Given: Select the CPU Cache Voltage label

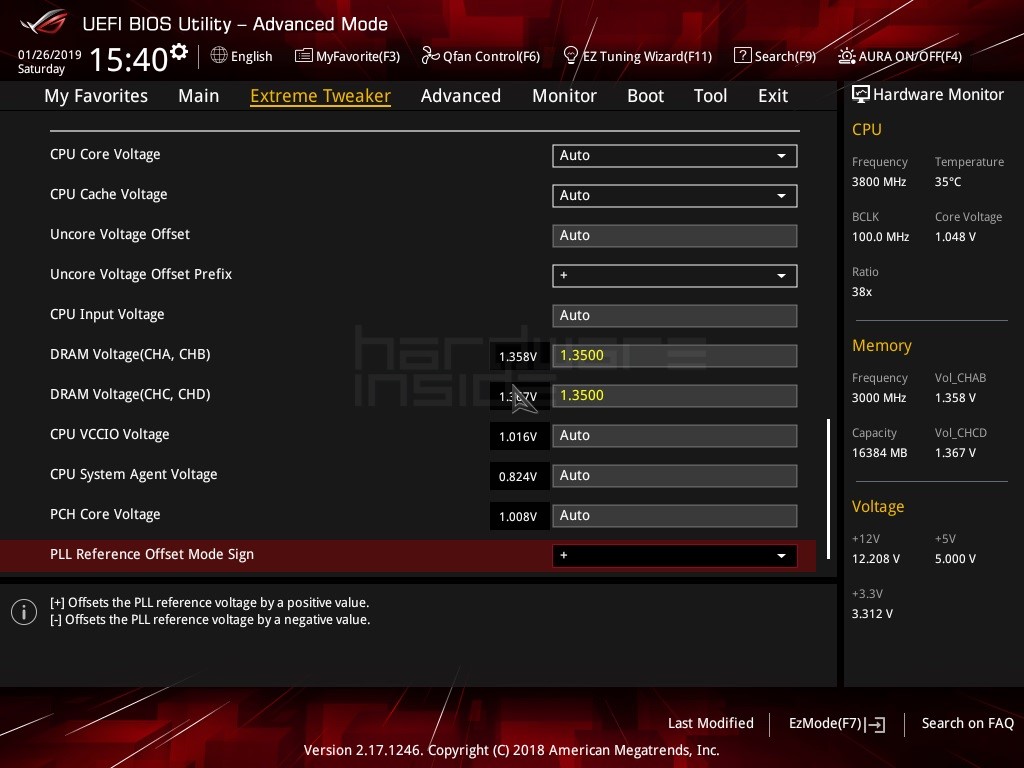Looking at the screenshot, I should click(108, 195).
